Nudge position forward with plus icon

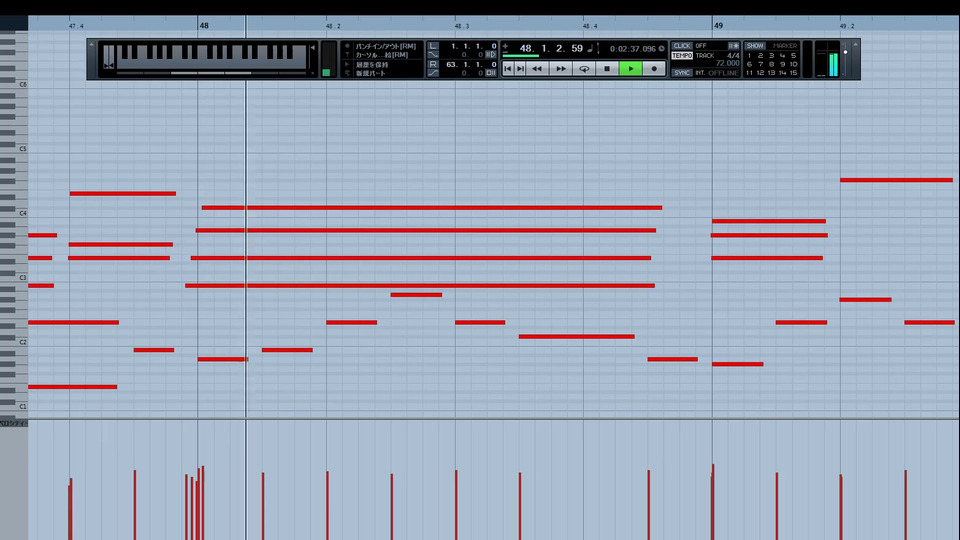[505, 46]
